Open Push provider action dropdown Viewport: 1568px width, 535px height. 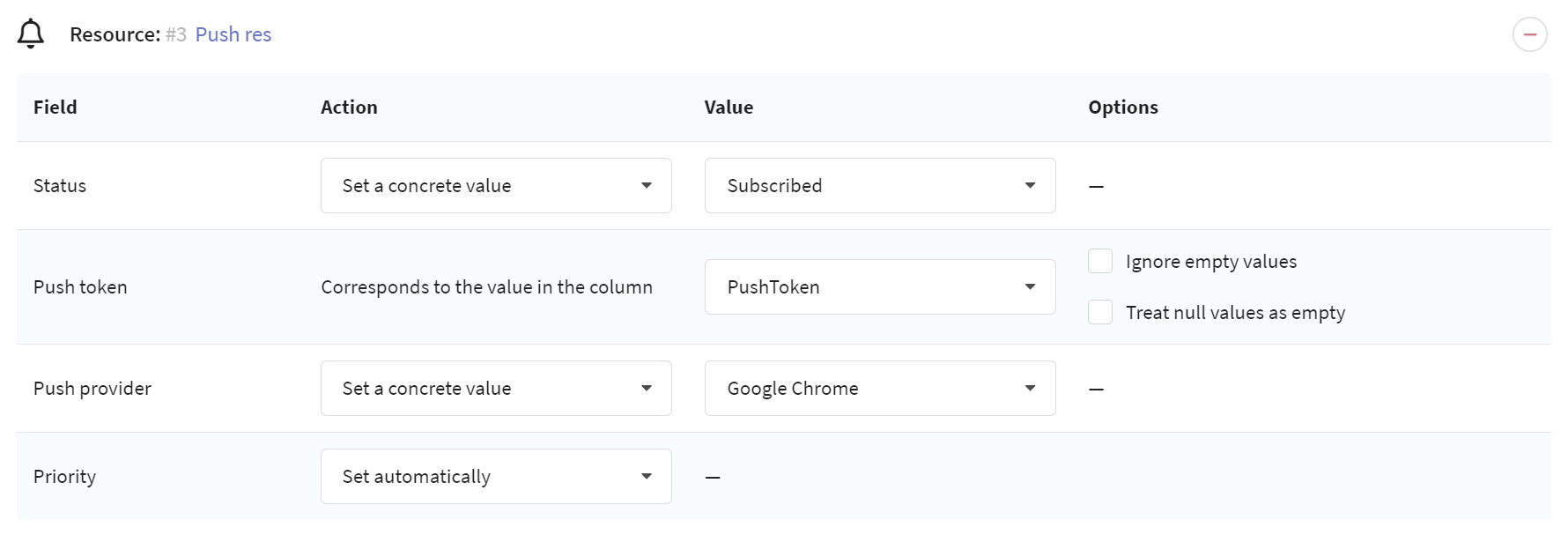point(496,388)
